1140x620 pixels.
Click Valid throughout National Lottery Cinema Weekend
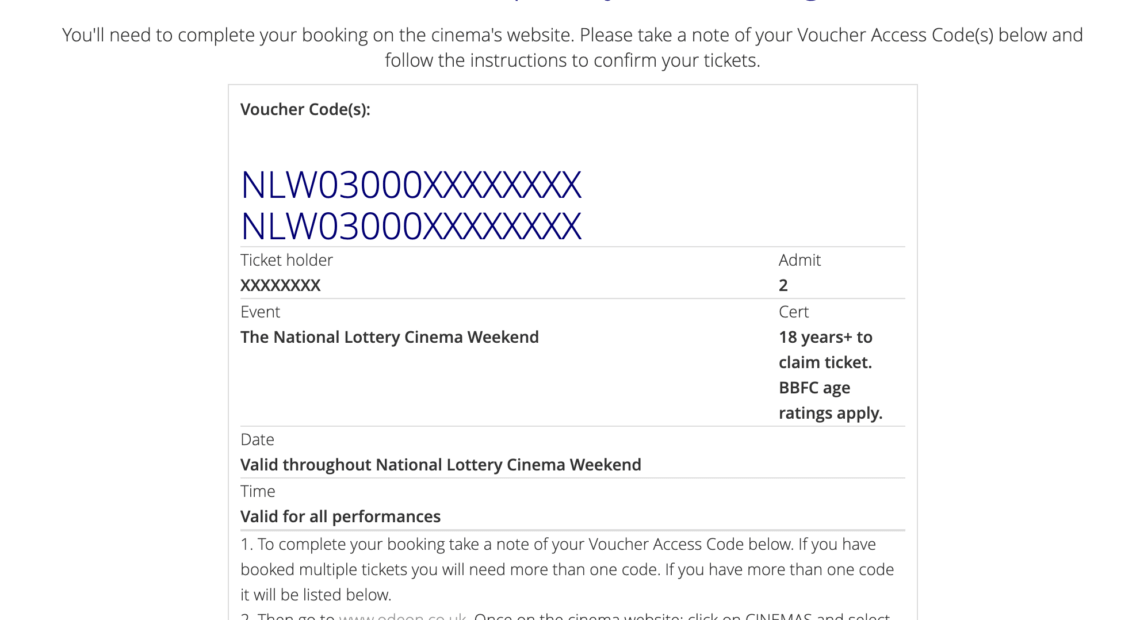coord(441,464)
